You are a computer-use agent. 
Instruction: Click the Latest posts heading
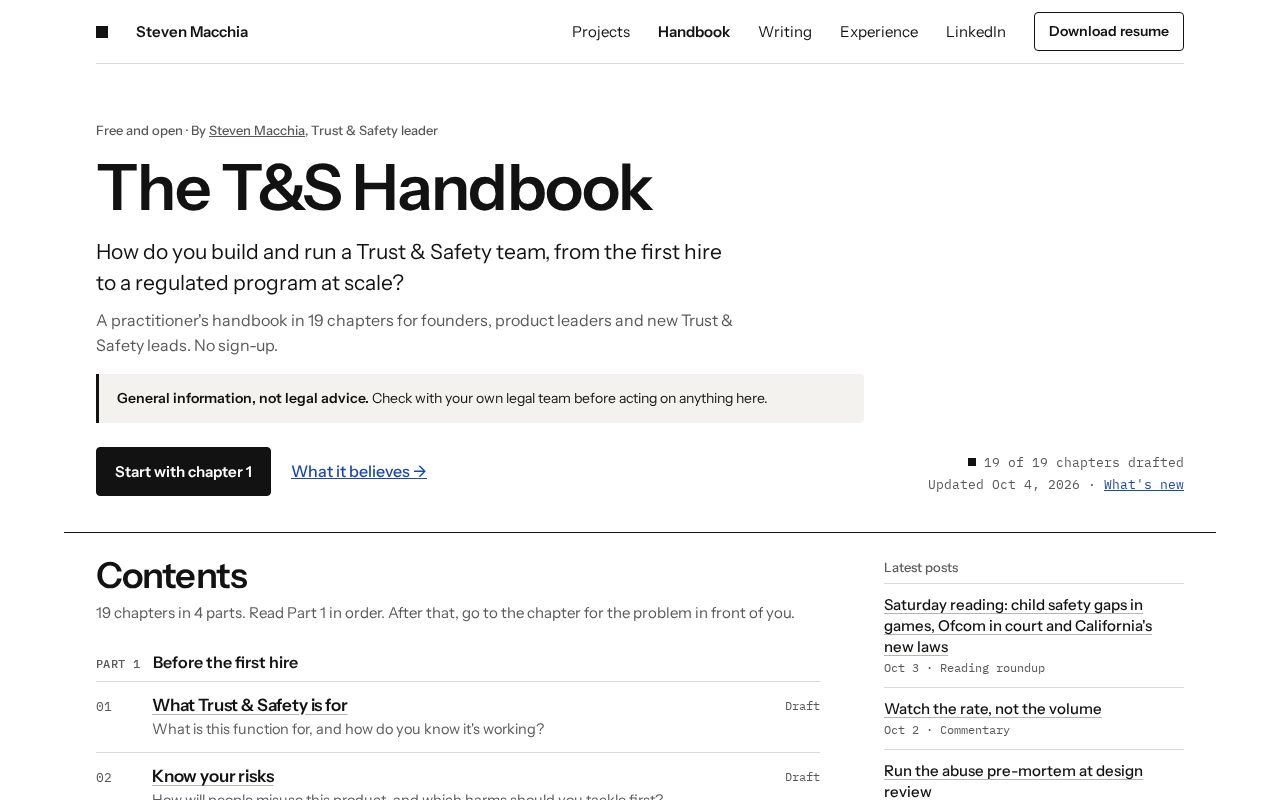click(921, 568)
